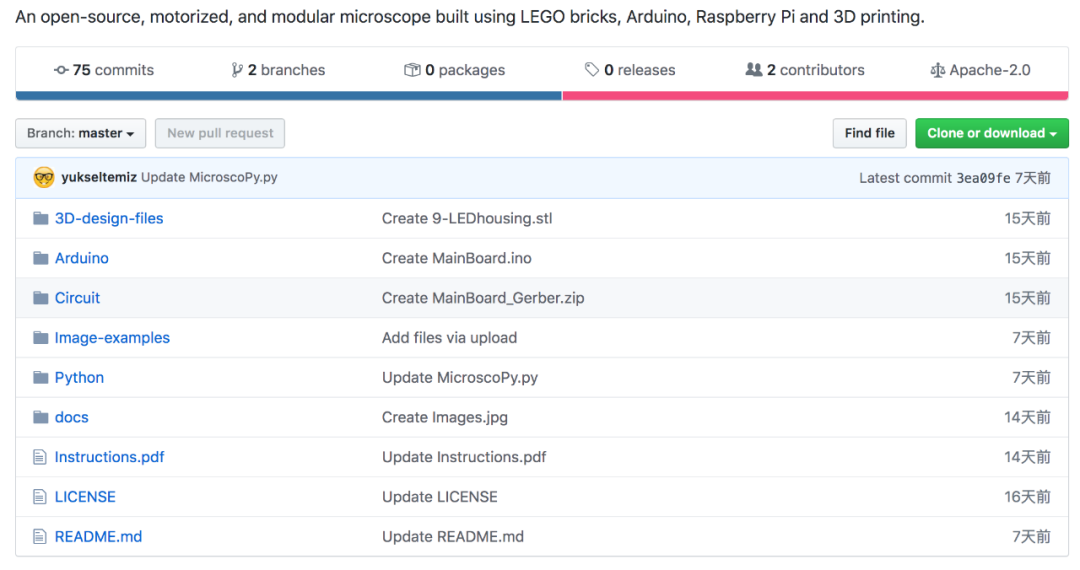Viewport: 1080px width, 570px height.
Task: Click the latest commit hash 3ea09fe
Action: point(983,178)
